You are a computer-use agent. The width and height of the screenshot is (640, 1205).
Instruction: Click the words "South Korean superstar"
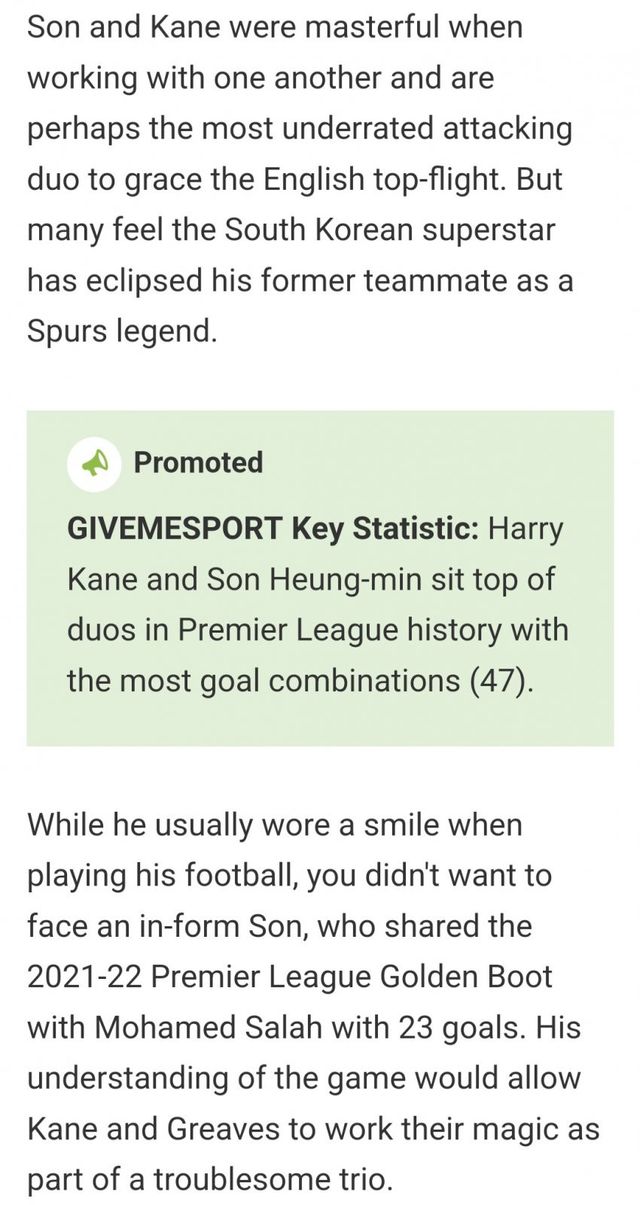[391, 231]
